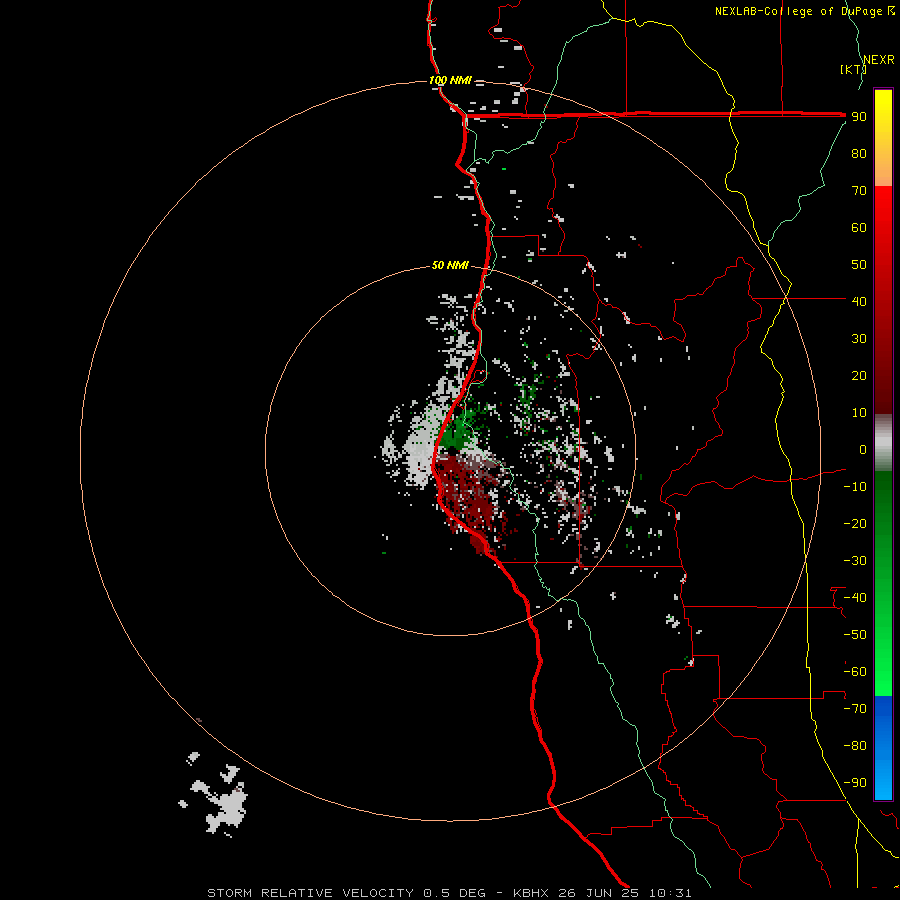The width and height of the screenshot is (900, 900).
Task: Click the 100 NMI range ring label
Action: pyautogui.click(x=450, y=80)
